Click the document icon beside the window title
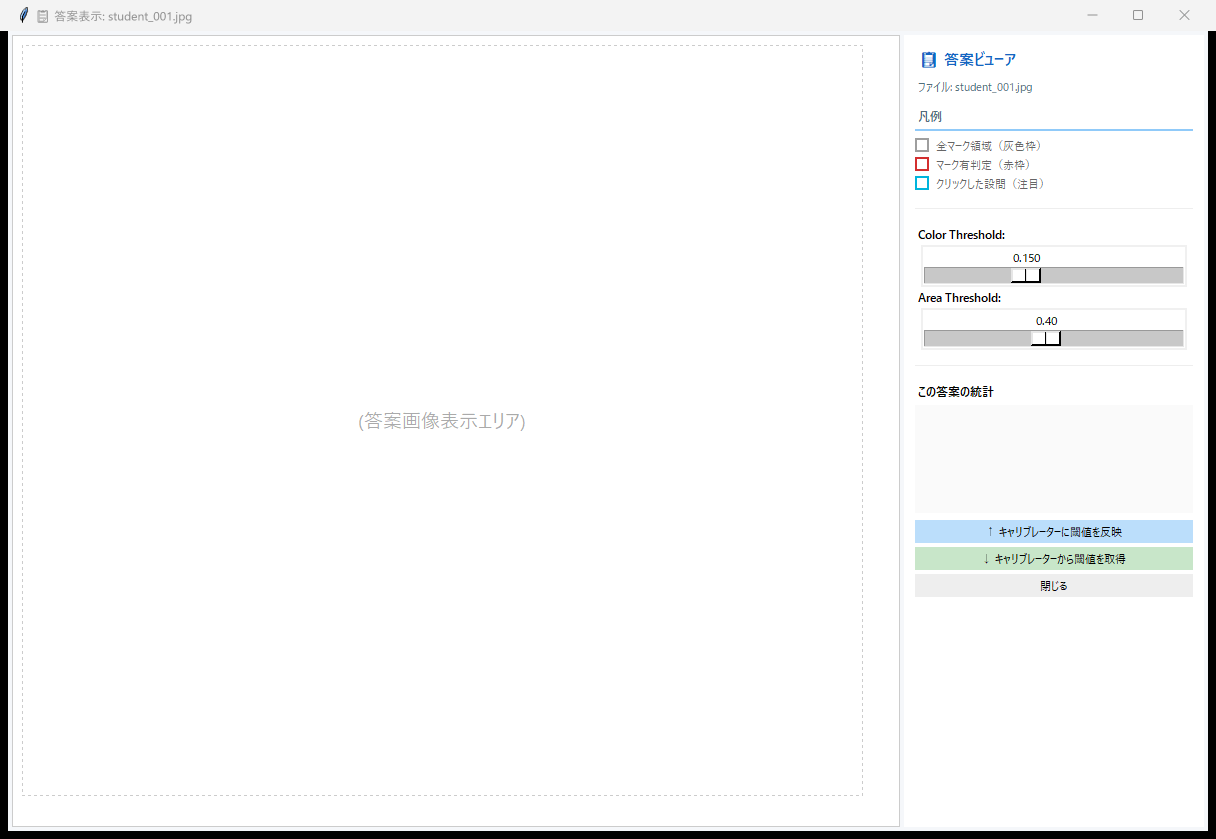Image resolution: width=1216 pixels, height=839 pixels. 41,15
